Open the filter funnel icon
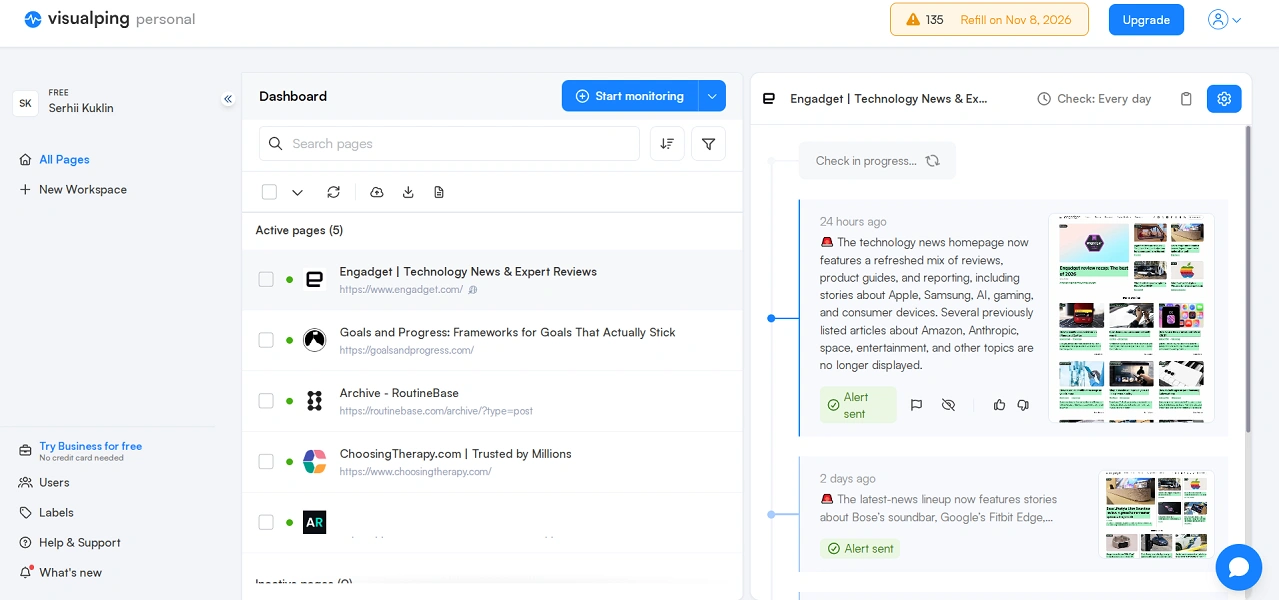This screenshot has width=1279, height=600. click(x=708, y=144)
